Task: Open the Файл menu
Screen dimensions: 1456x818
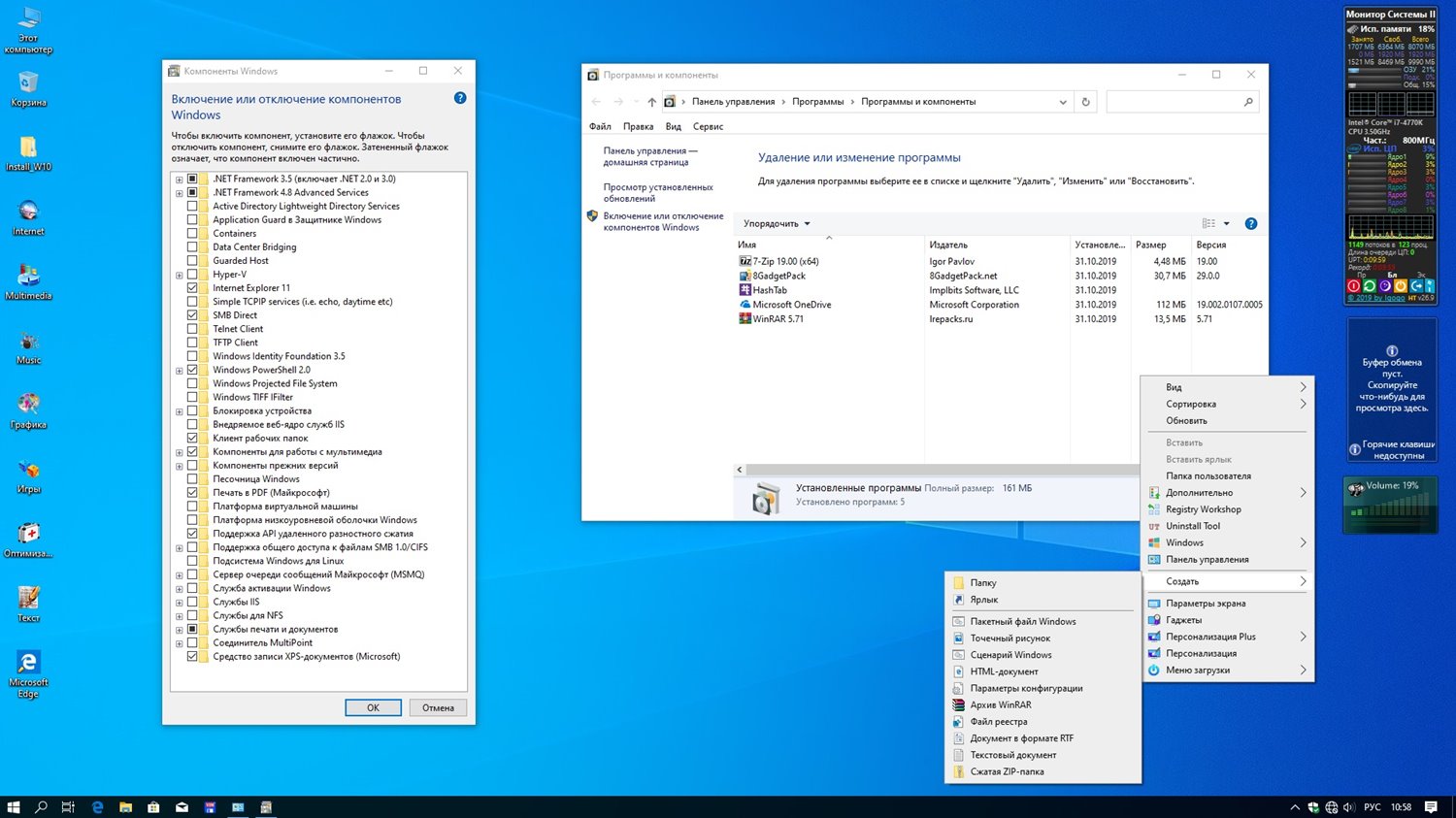Action: [x=600, y=126]
